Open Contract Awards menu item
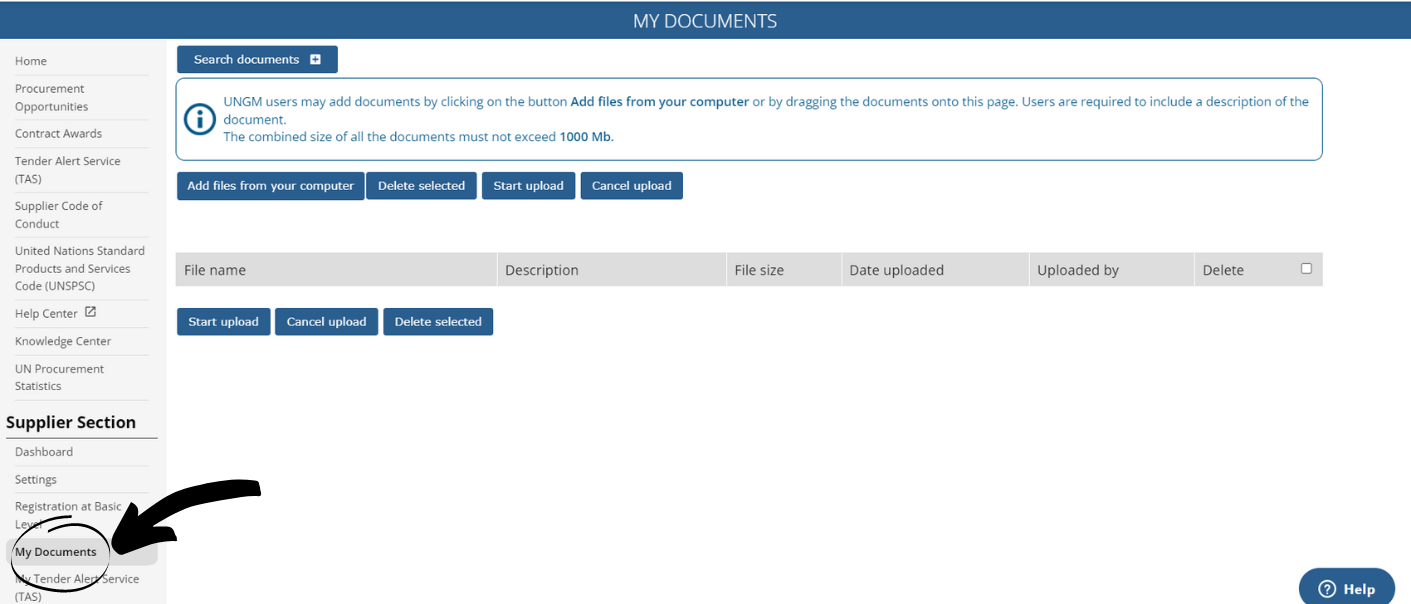 pos(58,134)
